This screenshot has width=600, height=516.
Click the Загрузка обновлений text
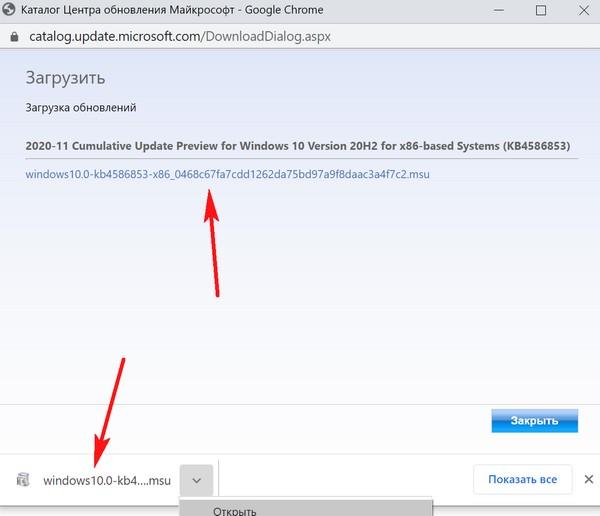click(81, 108)
